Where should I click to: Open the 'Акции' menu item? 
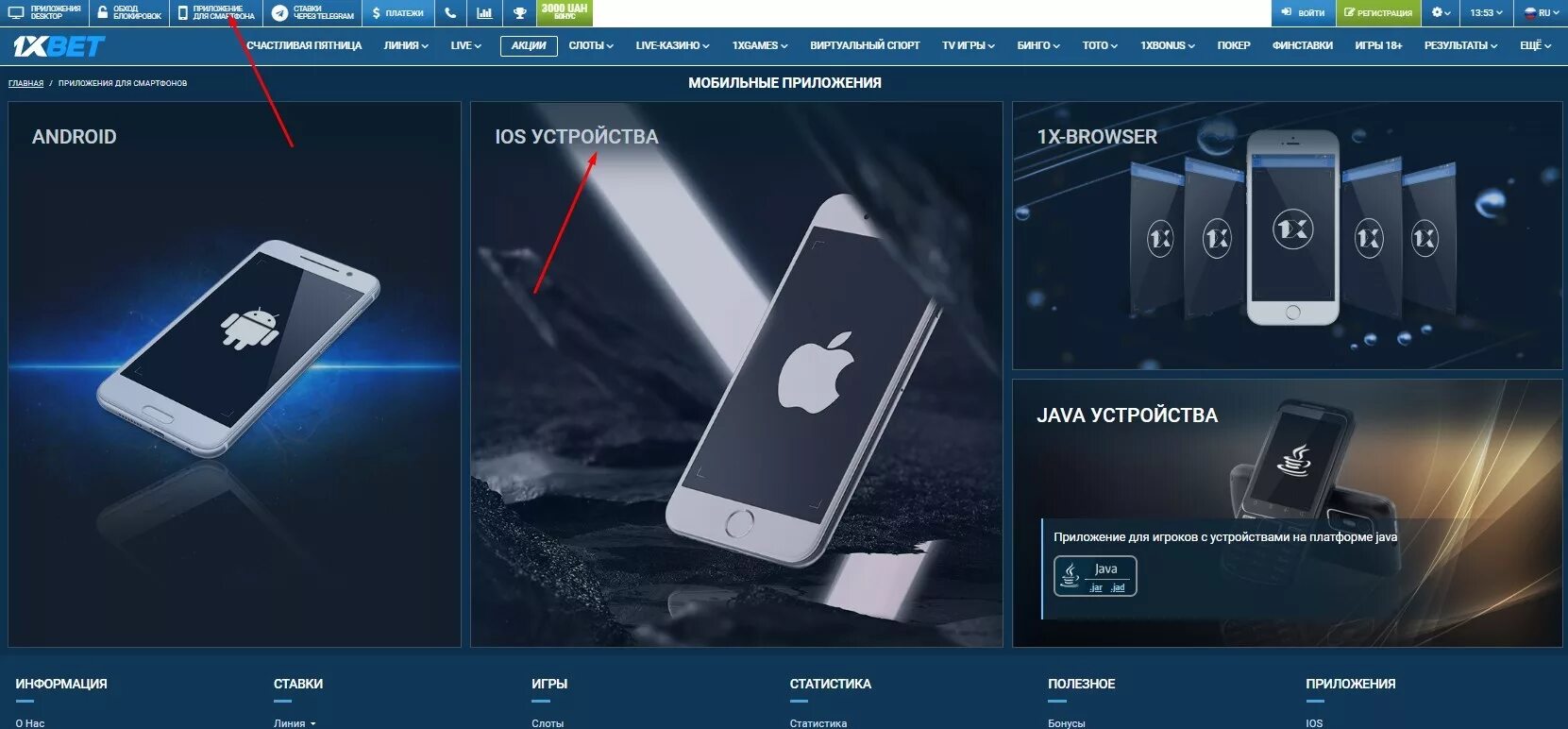529,45
